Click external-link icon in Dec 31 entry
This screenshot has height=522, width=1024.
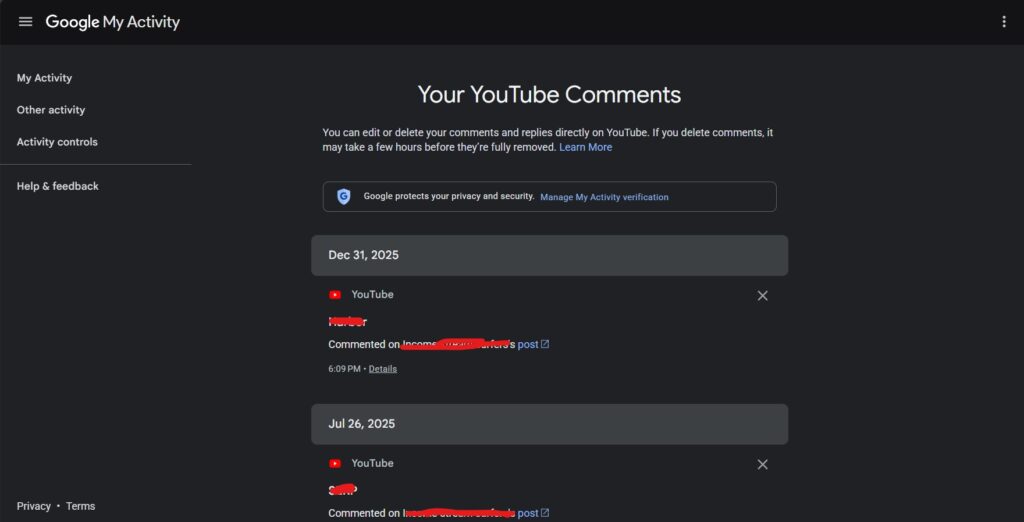point(545,344)
